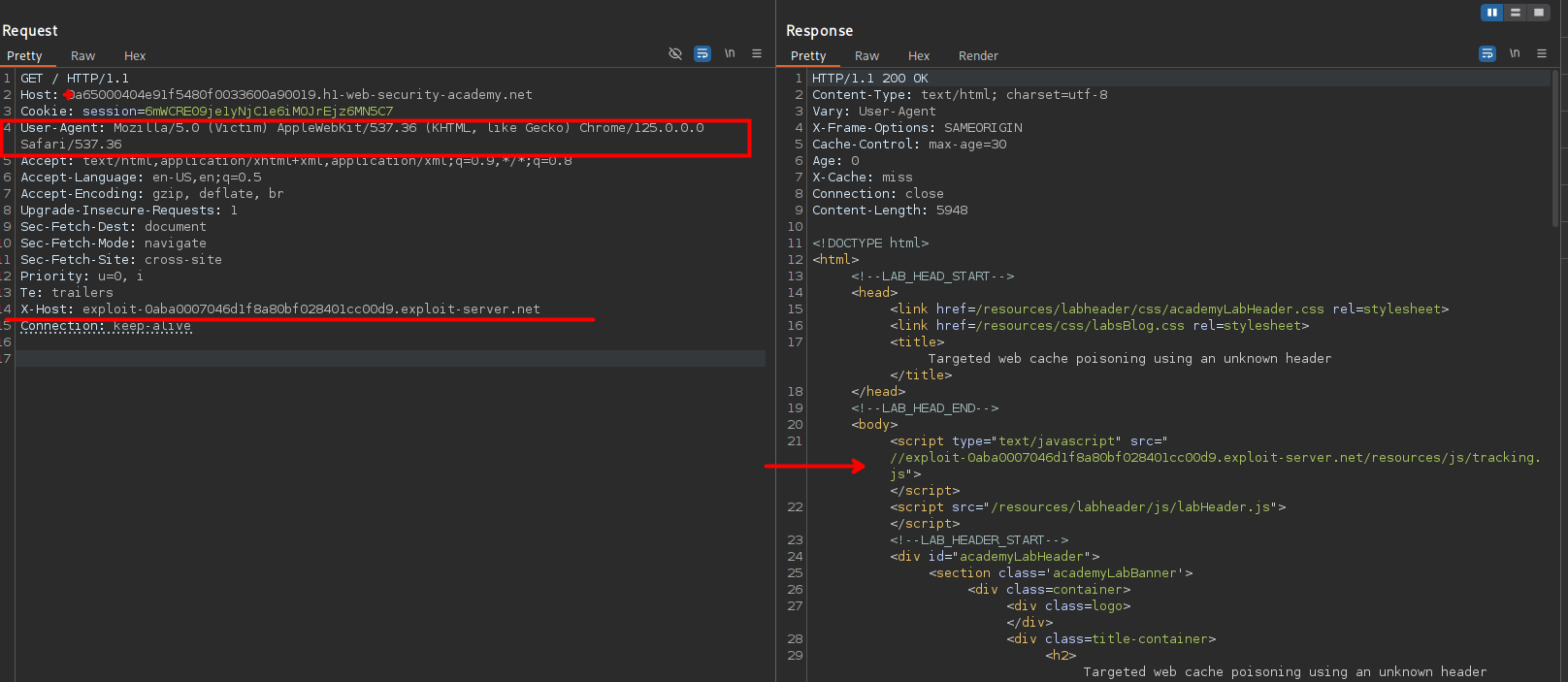Click the Request panel heading
1568x682 pixels.
pyautogui.click(x=30, y=31)
